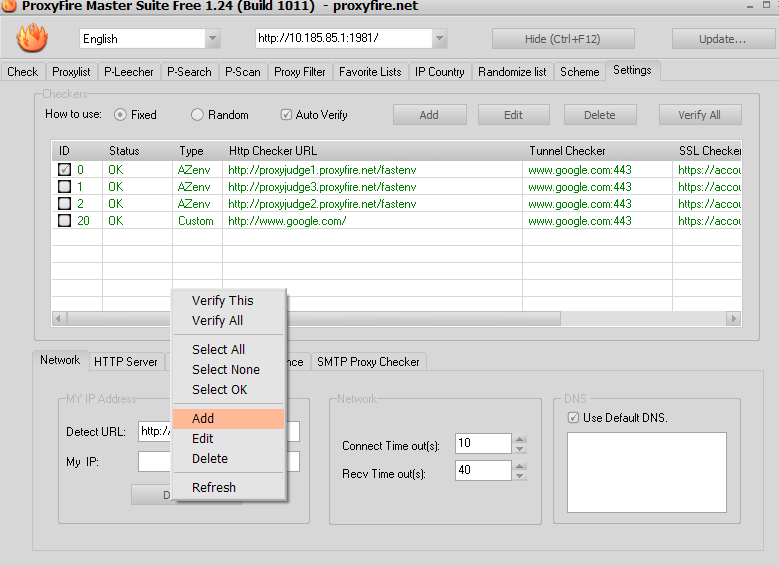The width and height of the screenshot is (779, 566).
Task: Click the horizontal scrollbar right arrow
Action: (x=733, y=319)
